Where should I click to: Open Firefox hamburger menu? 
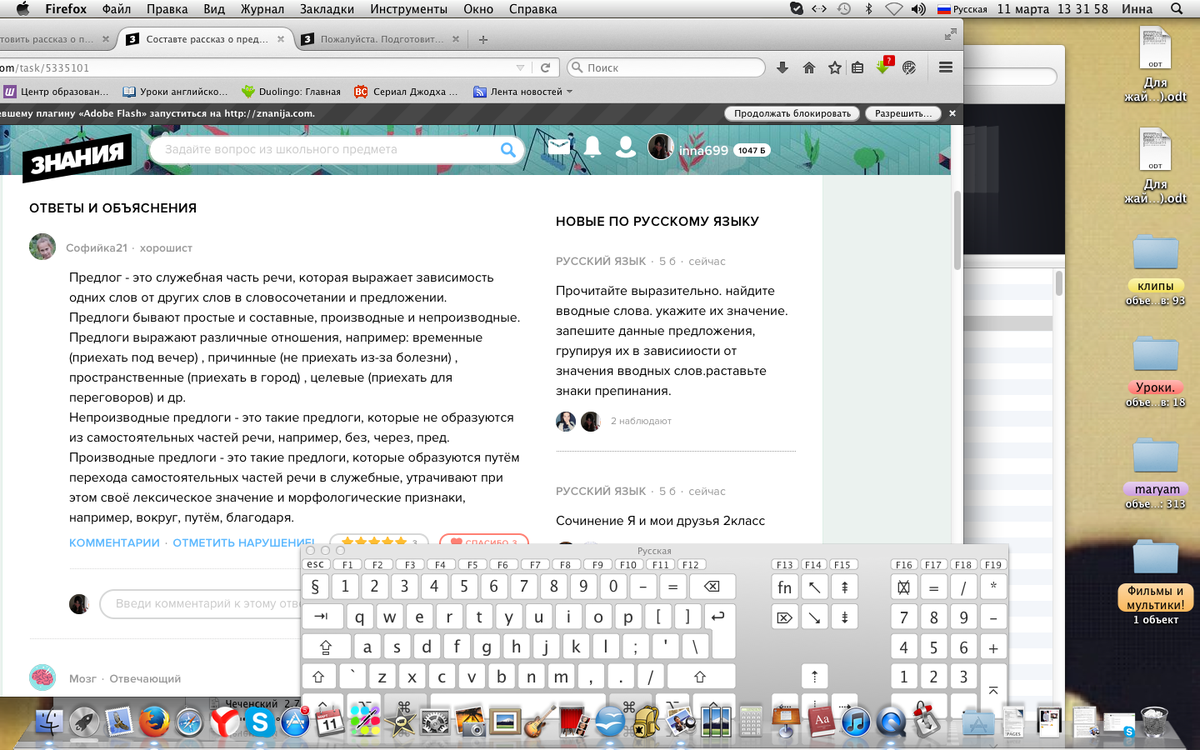945,68
